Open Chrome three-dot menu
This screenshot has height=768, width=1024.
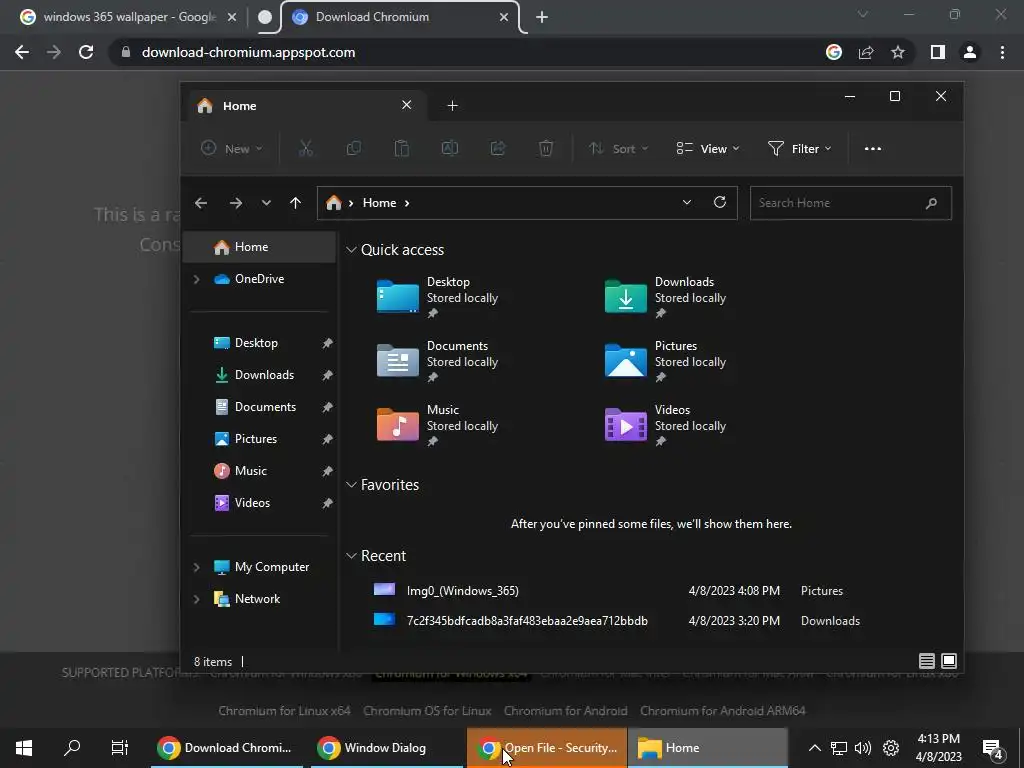pyautogui.click(x=1002, y=52)
